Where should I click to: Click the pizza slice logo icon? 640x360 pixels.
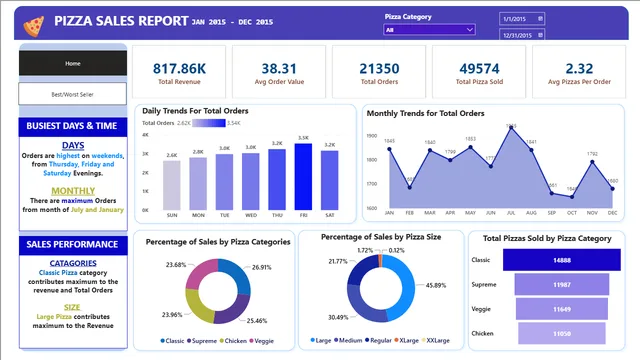coord(33,26)
